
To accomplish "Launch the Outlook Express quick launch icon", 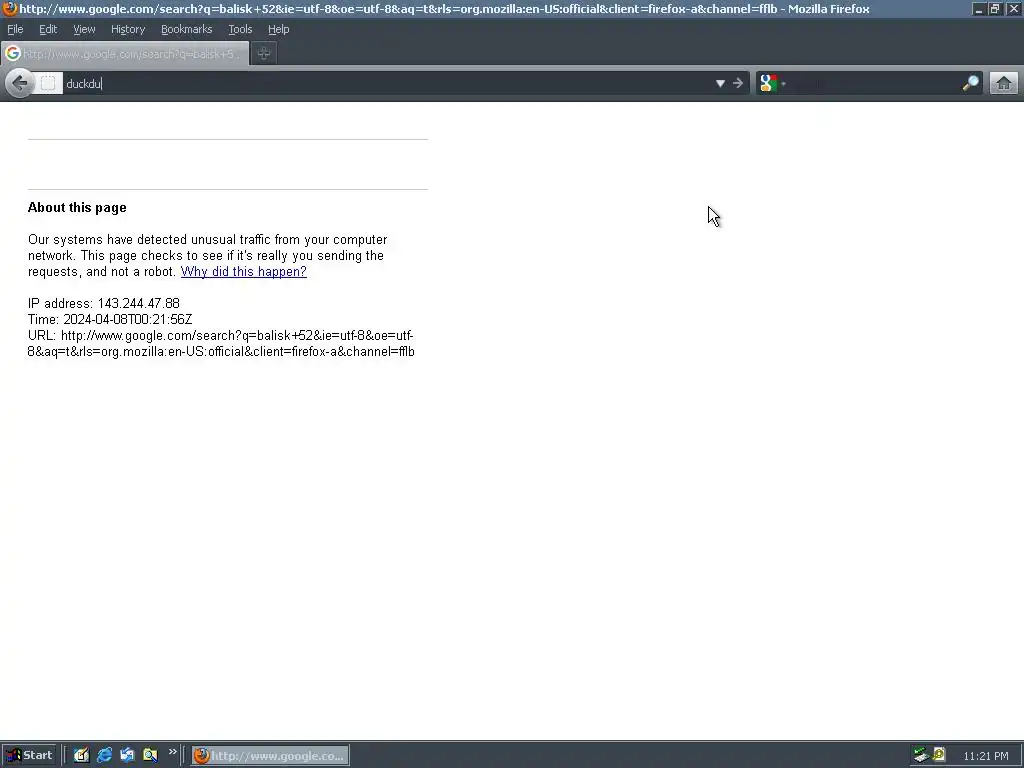I will (127, 756).
